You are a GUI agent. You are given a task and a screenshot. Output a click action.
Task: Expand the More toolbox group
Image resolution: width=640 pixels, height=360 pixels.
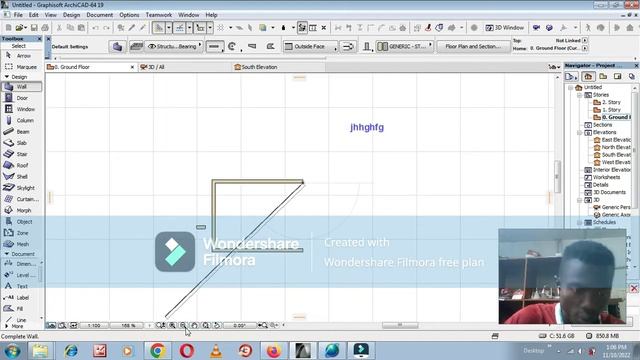(7, 327)
